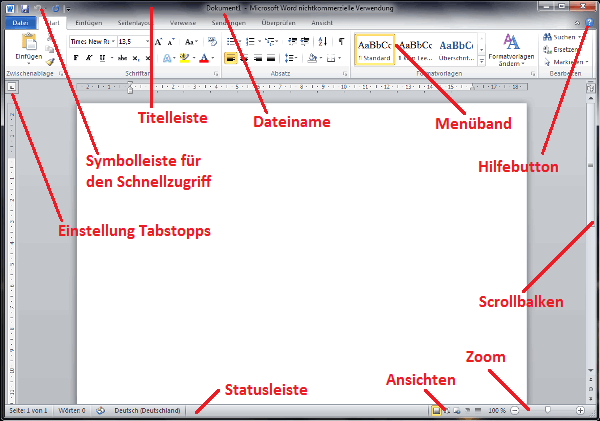
Task: Select align right in Absatz group
Action: [x=258, y=58]
